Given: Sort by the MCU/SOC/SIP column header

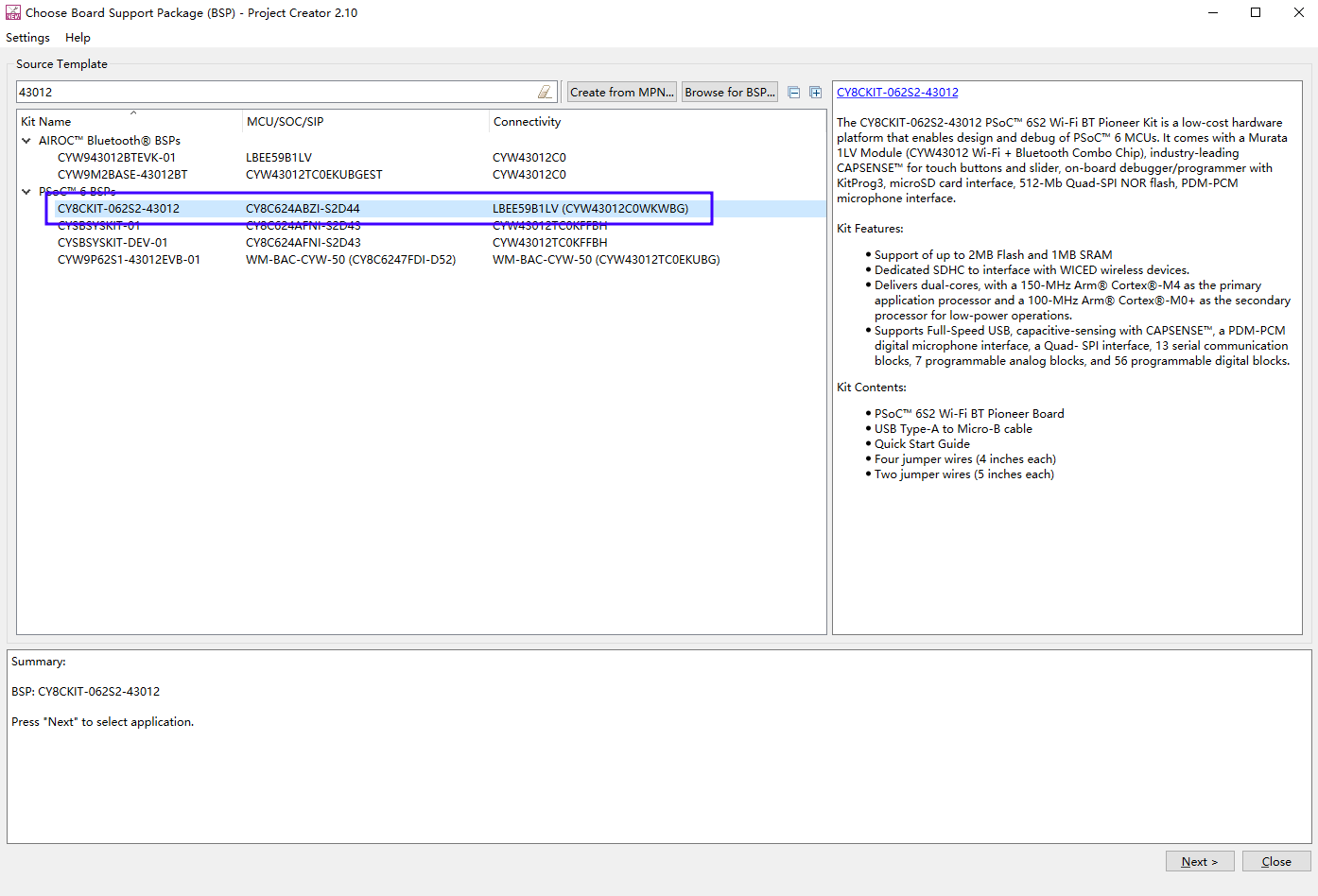Looking at the screenshot, I should pos(366,121).
